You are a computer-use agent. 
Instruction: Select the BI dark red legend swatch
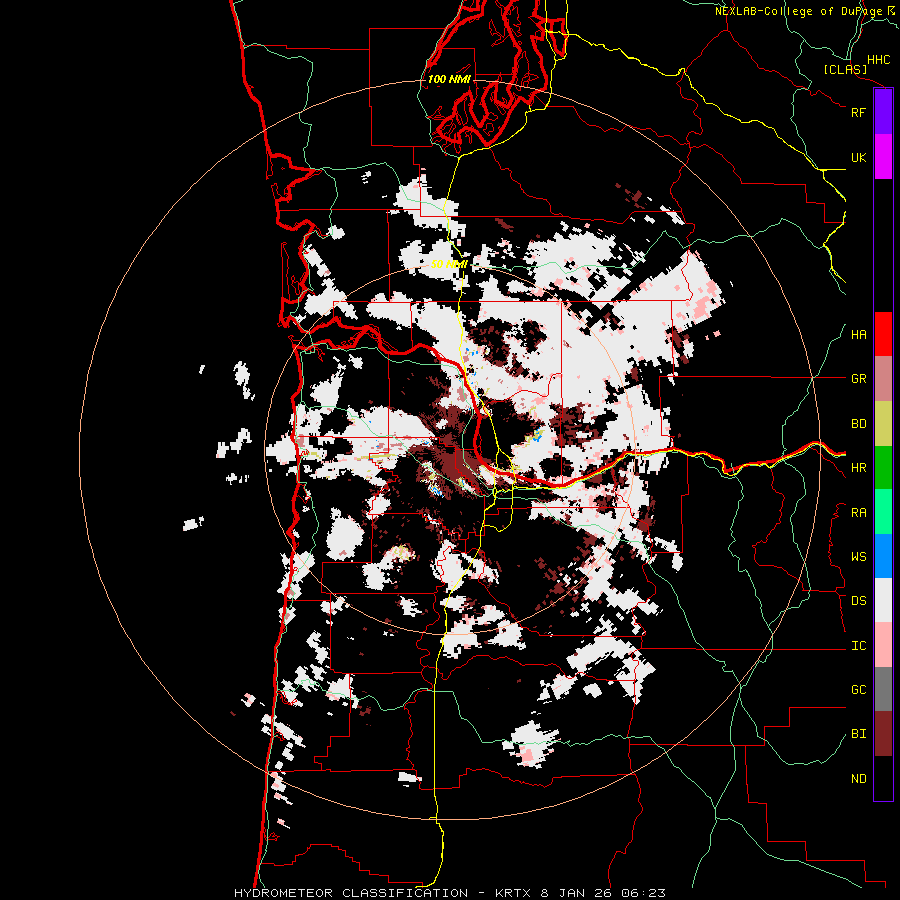[883, 734]
